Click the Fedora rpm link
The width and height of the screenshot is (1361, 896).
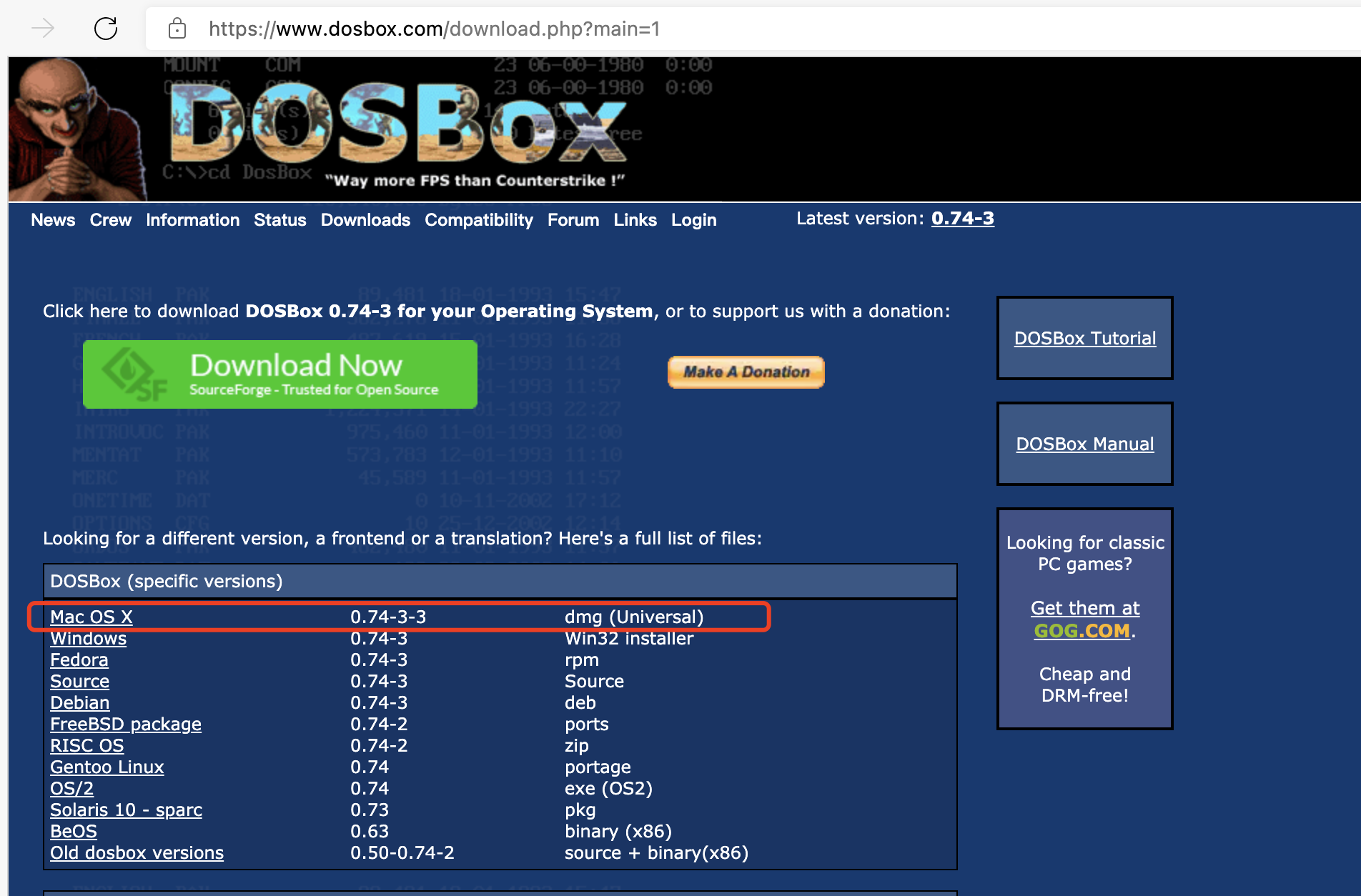[79, 659]
